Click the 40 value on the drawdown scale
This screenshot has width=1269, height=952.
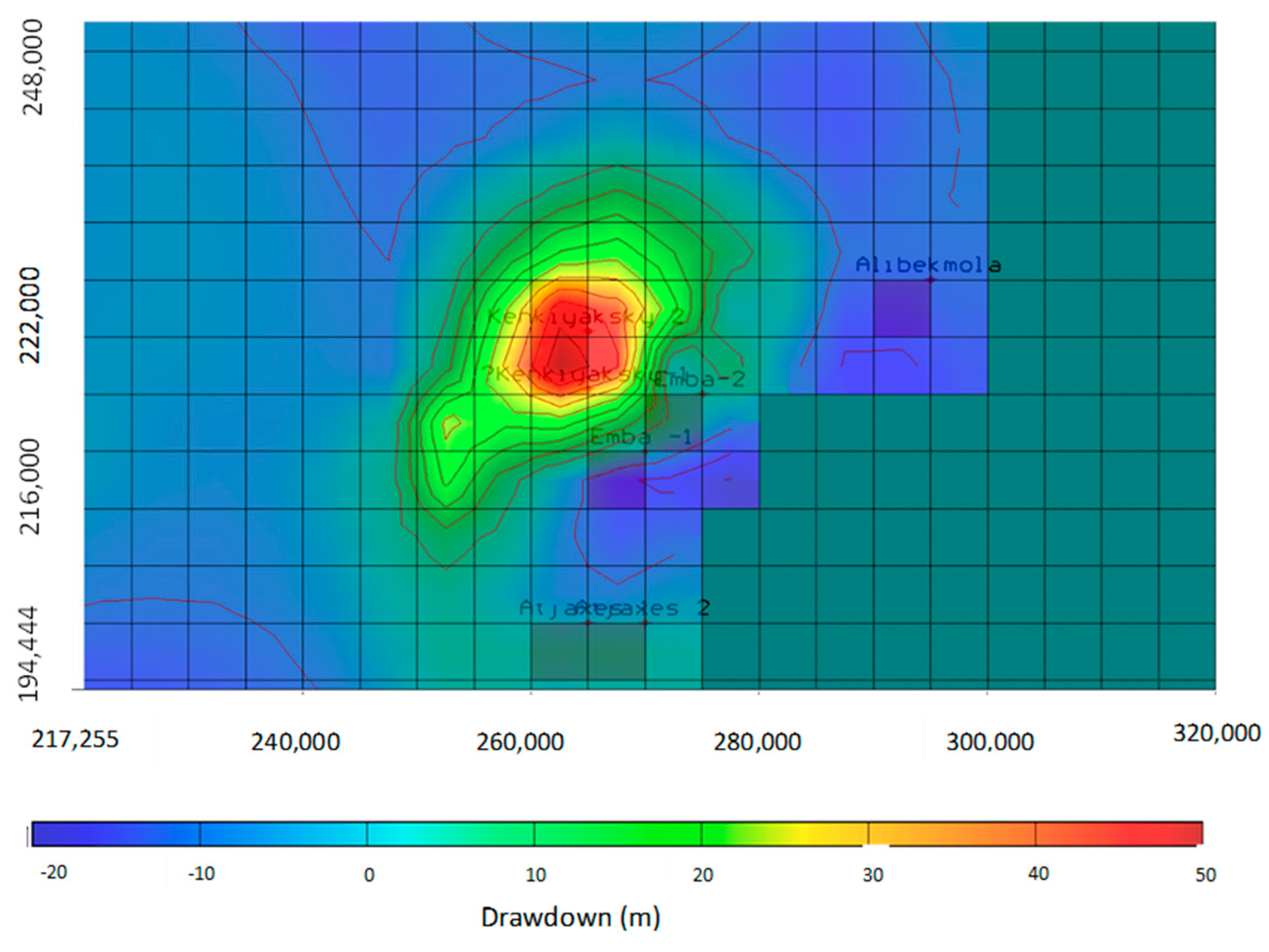point(1038,874)
